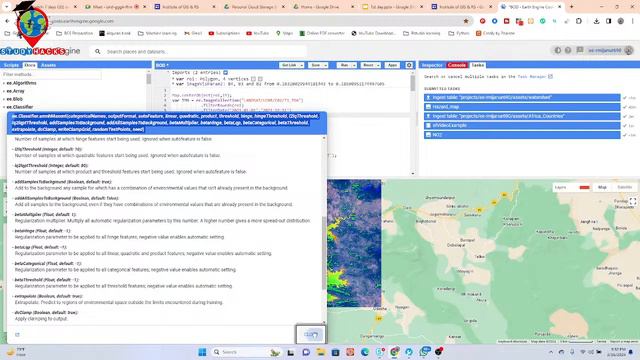The width and height of the screenshot is (640, 360).
Task: Switch the map to Satellite view
Action: (624, 187)
